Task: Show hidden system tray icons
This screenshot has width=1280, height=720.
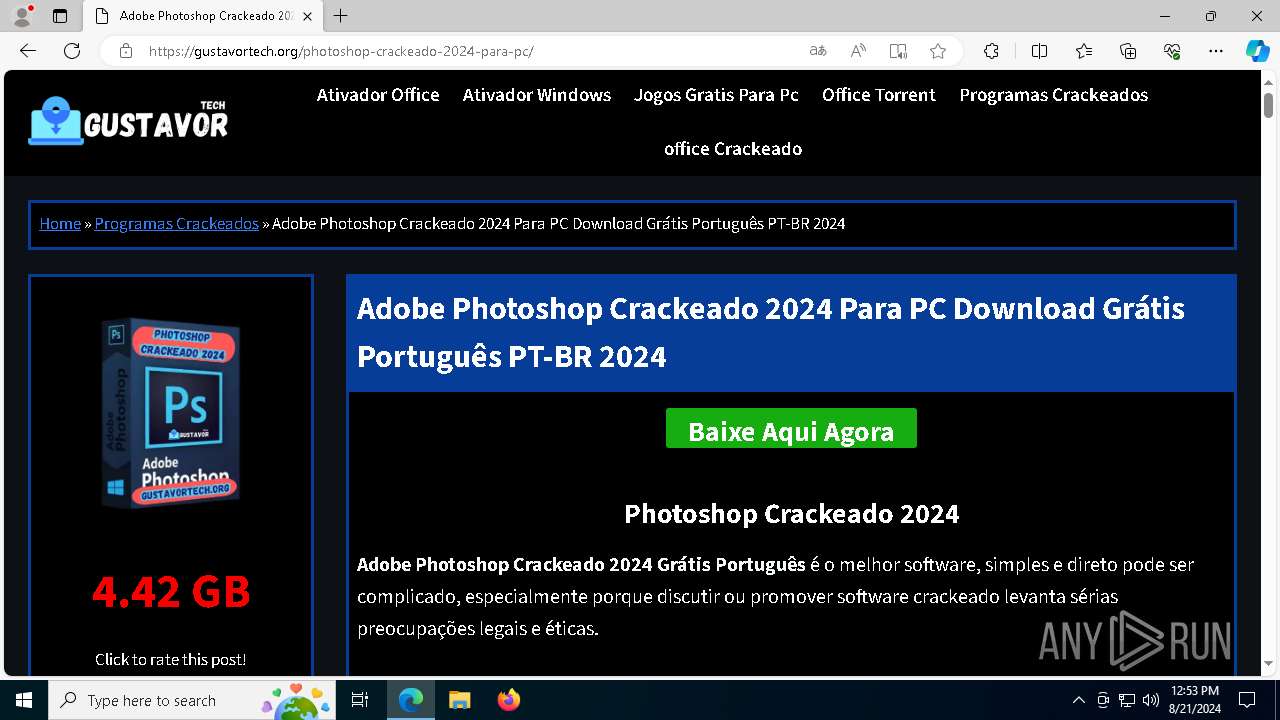Action: [x=1078, y=700]
